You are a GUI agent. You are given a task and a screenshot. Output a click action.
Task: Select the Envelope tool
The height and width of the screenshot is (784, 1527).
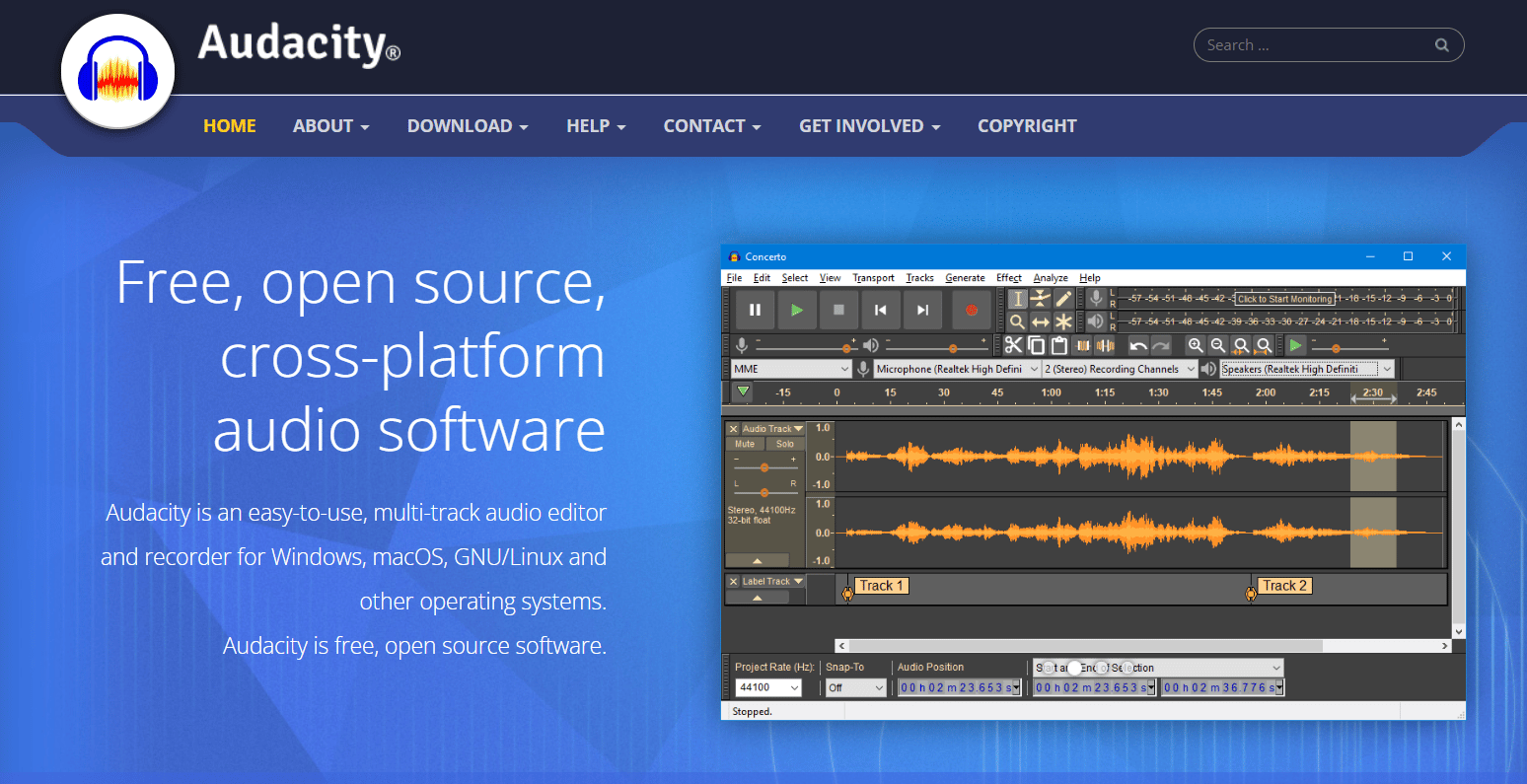click(x=1041, y=299)
